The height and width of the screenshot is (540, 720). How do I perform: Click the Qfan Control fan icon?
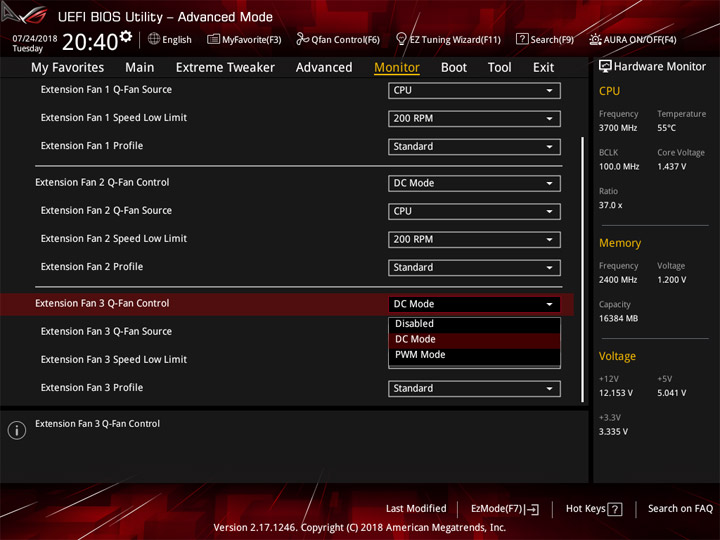click(302, 39)
